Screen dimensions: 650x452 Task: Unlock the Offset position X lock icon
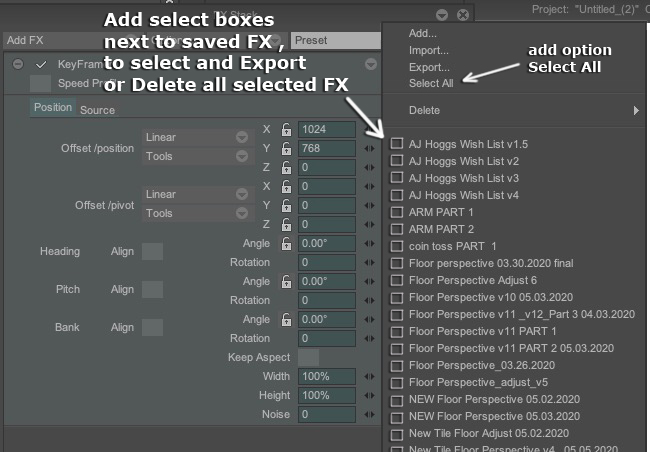[286, 129]
